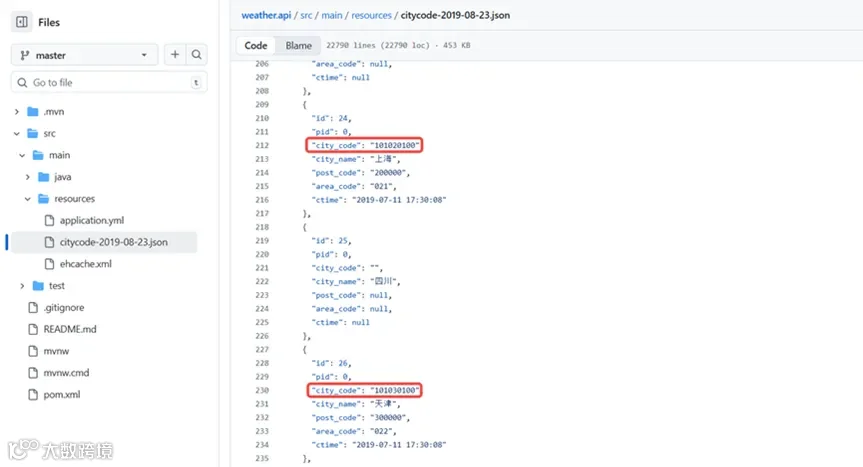Open the master branch dropdown
This screenshot has height=467, width=863.
pyautogui.click(x=84, y=55)
